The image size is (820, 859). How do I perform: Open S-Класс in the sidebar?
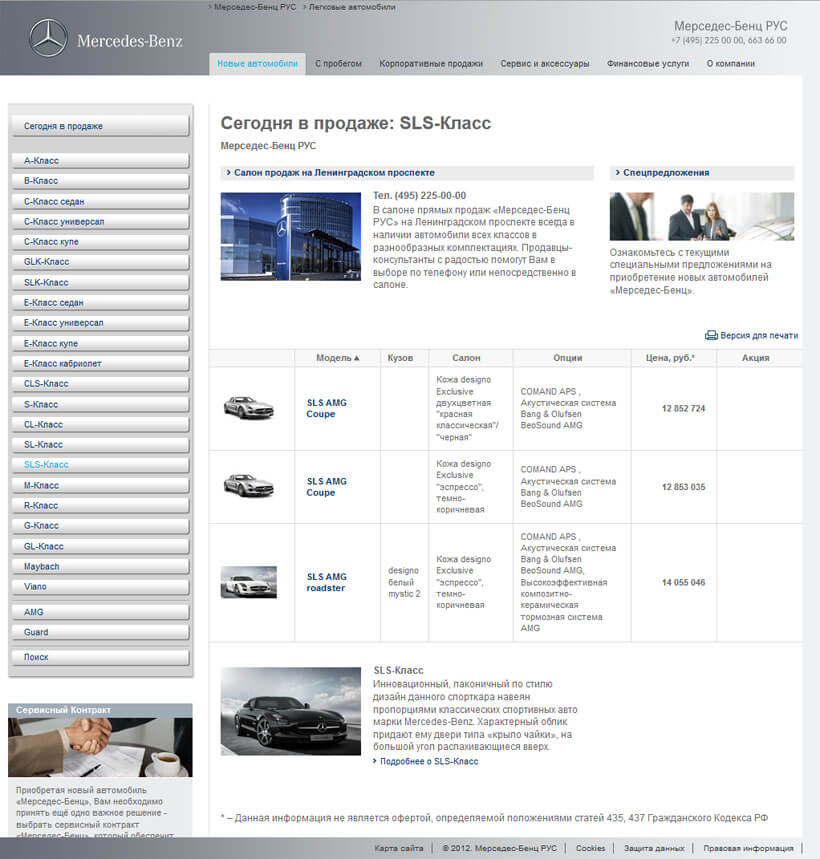(x=100, y=404)
